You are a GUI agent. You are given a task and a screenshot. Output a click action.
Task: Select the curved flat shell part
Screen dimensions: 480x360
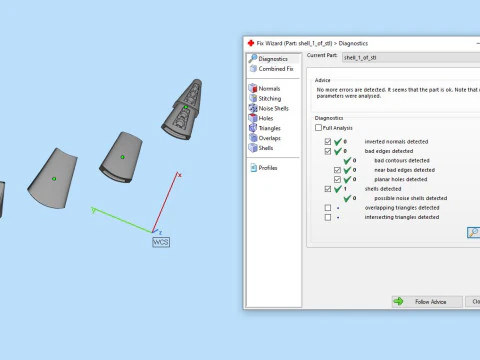(x=53, y=179)
